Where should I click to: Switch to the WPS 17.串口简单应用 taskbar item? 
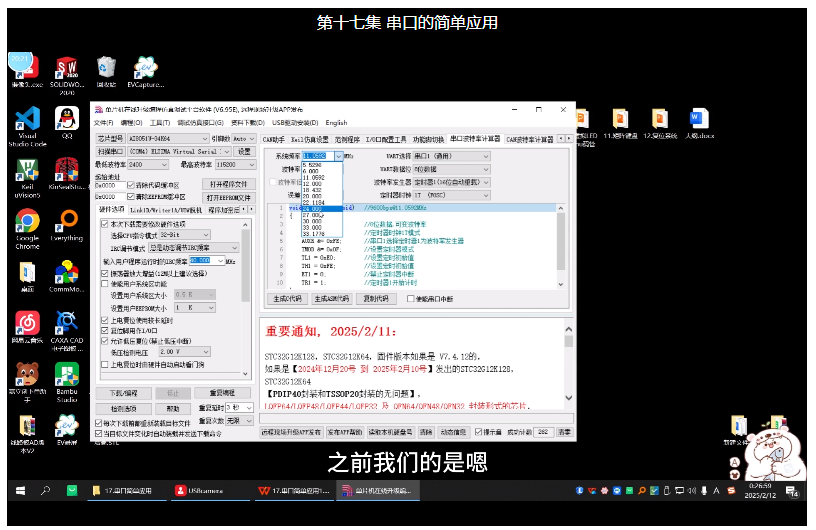coord(295,490)
